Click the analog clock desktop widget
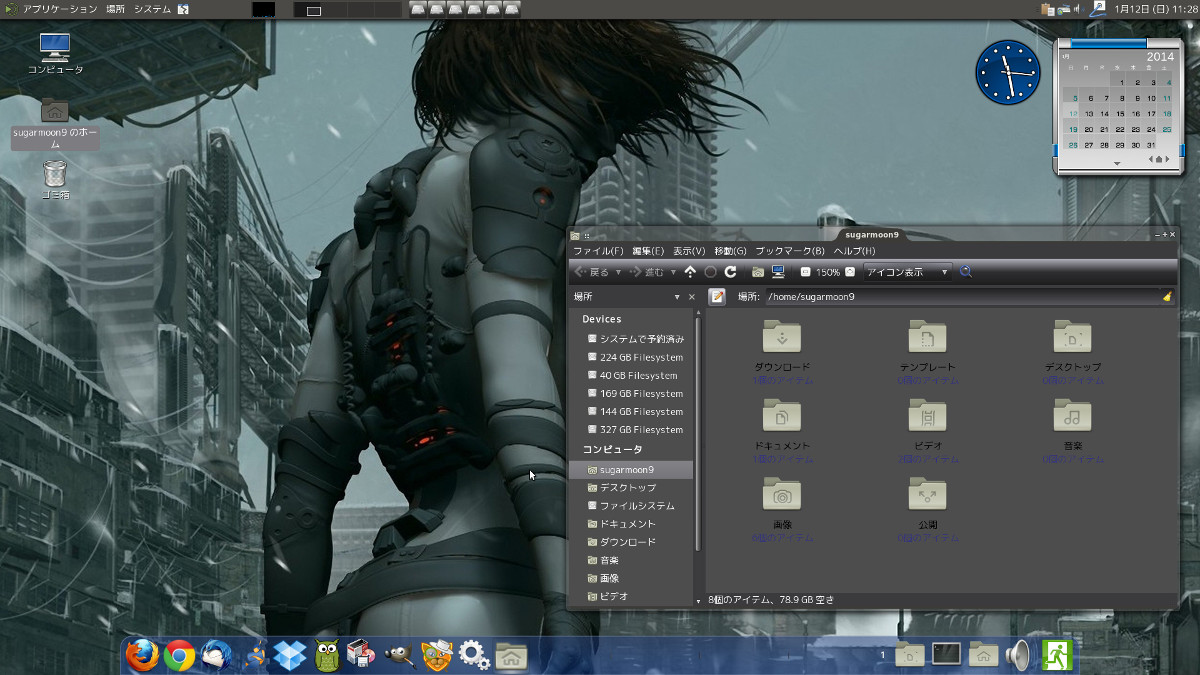Viewport: 1200px width, 675px height. coord(1008,71)
